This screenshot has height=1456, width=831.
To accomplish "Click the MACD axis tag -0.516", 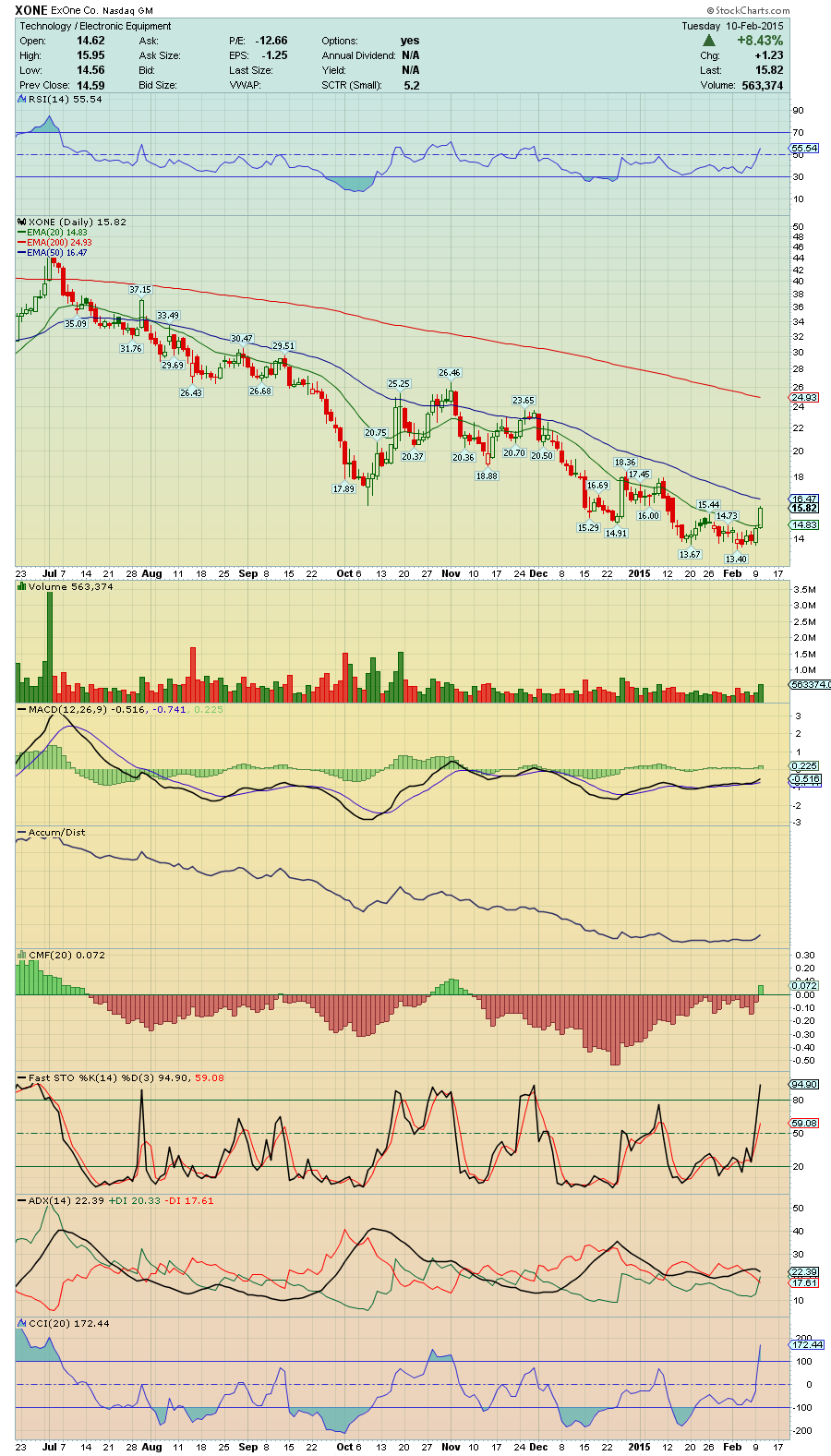I will [805, 779].
